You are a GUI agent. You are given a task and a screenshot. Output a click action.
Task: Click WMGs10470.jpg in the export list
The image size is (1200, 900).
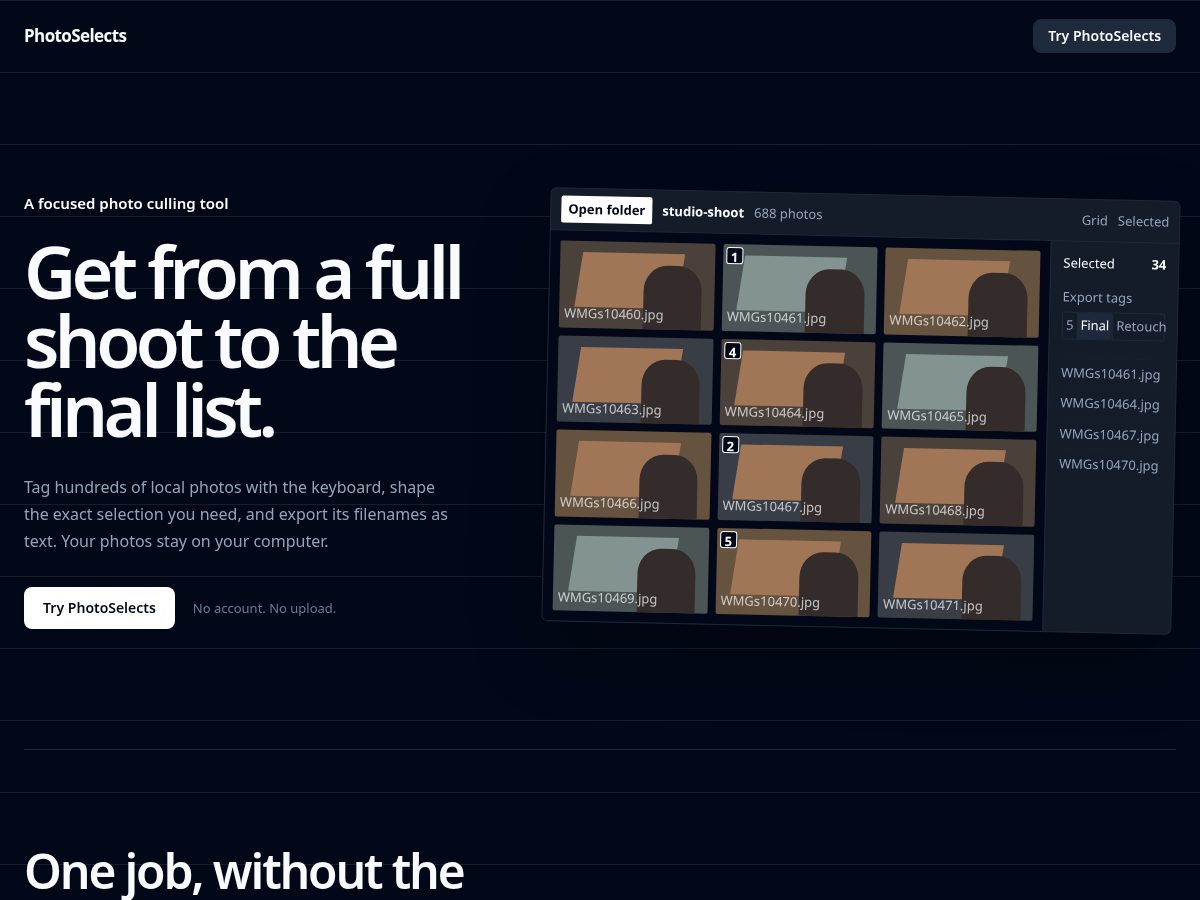tap(1109, 465)
